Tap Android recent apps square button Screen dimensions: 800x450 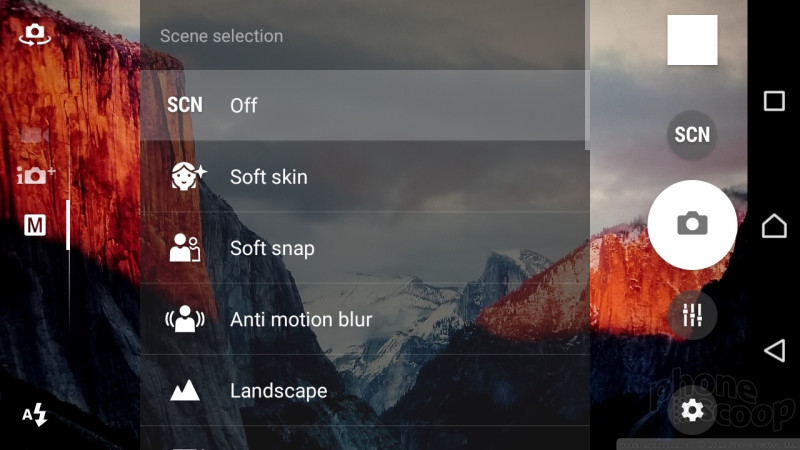774,101
